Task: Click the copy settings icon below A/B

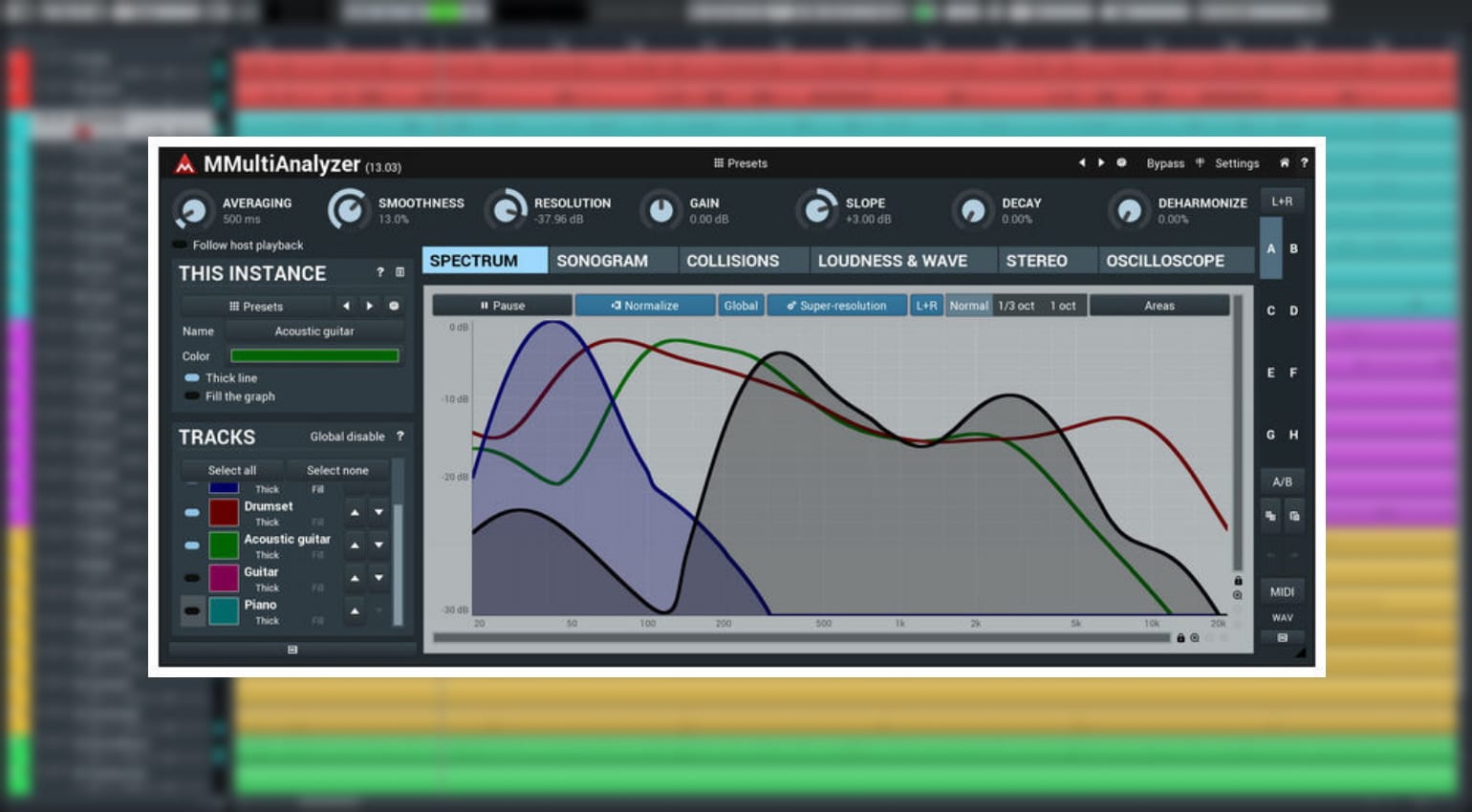Action: pyautogui.click(x=1271, y=516)
